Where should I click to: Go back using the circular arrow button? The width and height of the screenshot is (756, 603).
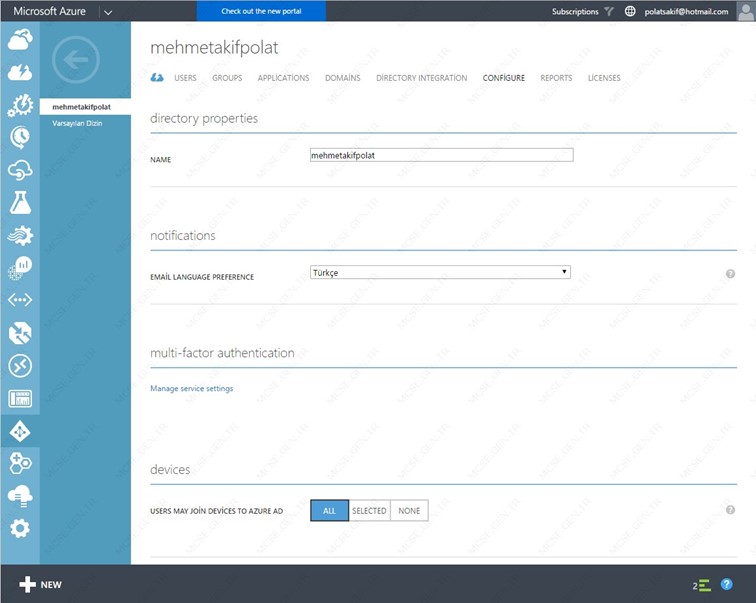click(x=76, y=60)
